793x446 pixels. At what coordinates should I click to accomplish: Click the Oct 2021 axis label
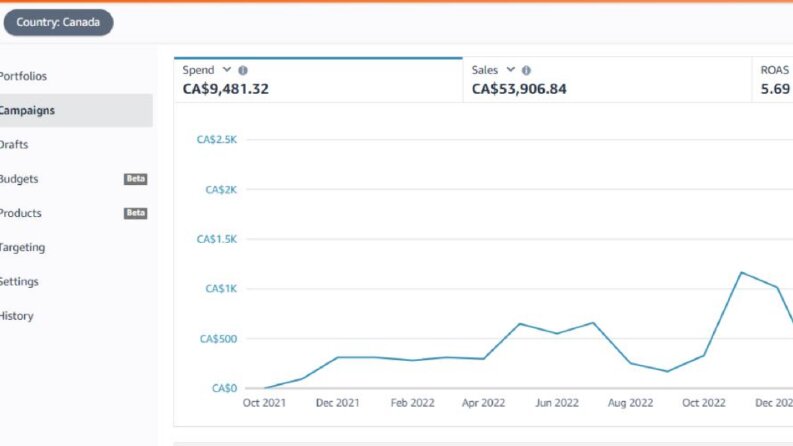264,403
